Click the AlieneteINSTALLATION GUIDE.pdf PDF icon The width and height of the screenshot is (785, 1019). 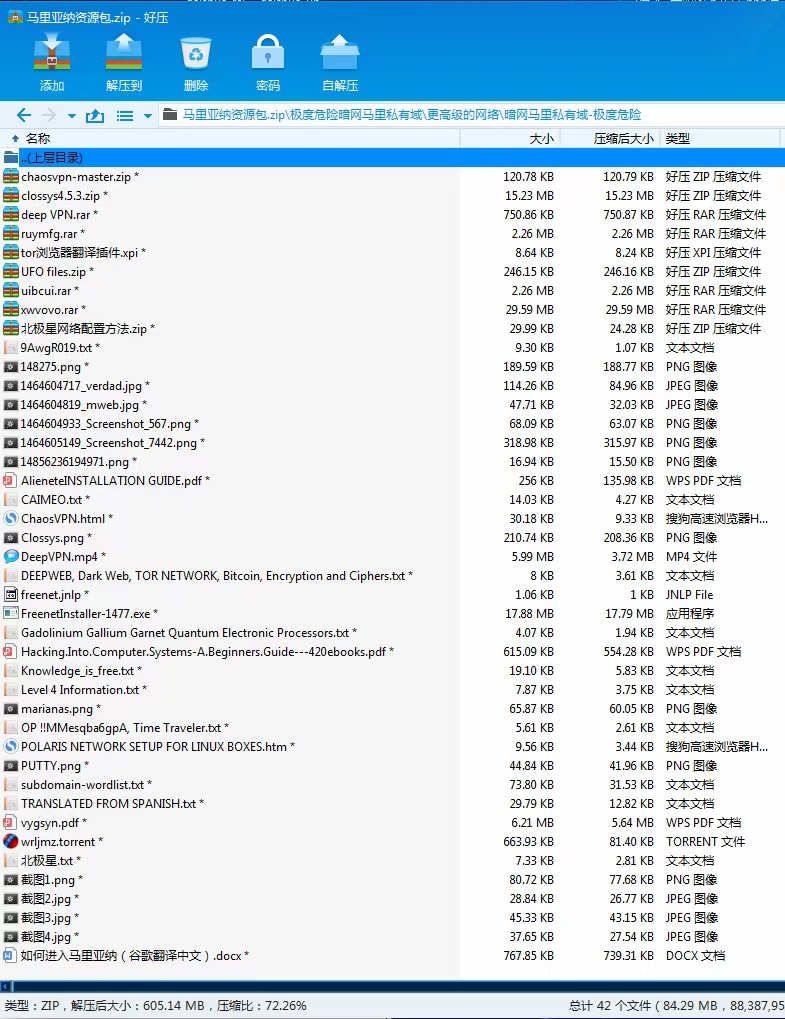[10, 480]
